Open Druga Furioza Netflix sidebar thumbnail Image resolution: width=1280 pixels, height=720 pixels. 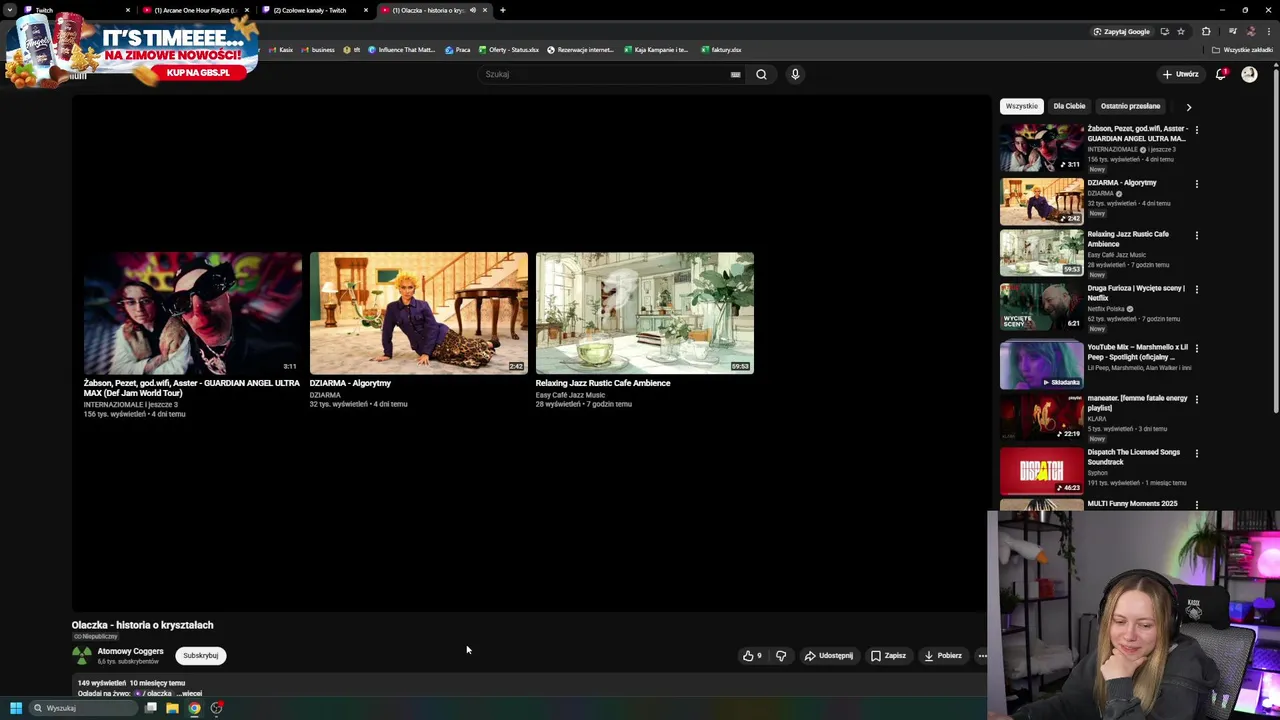tap(1041, 307)
